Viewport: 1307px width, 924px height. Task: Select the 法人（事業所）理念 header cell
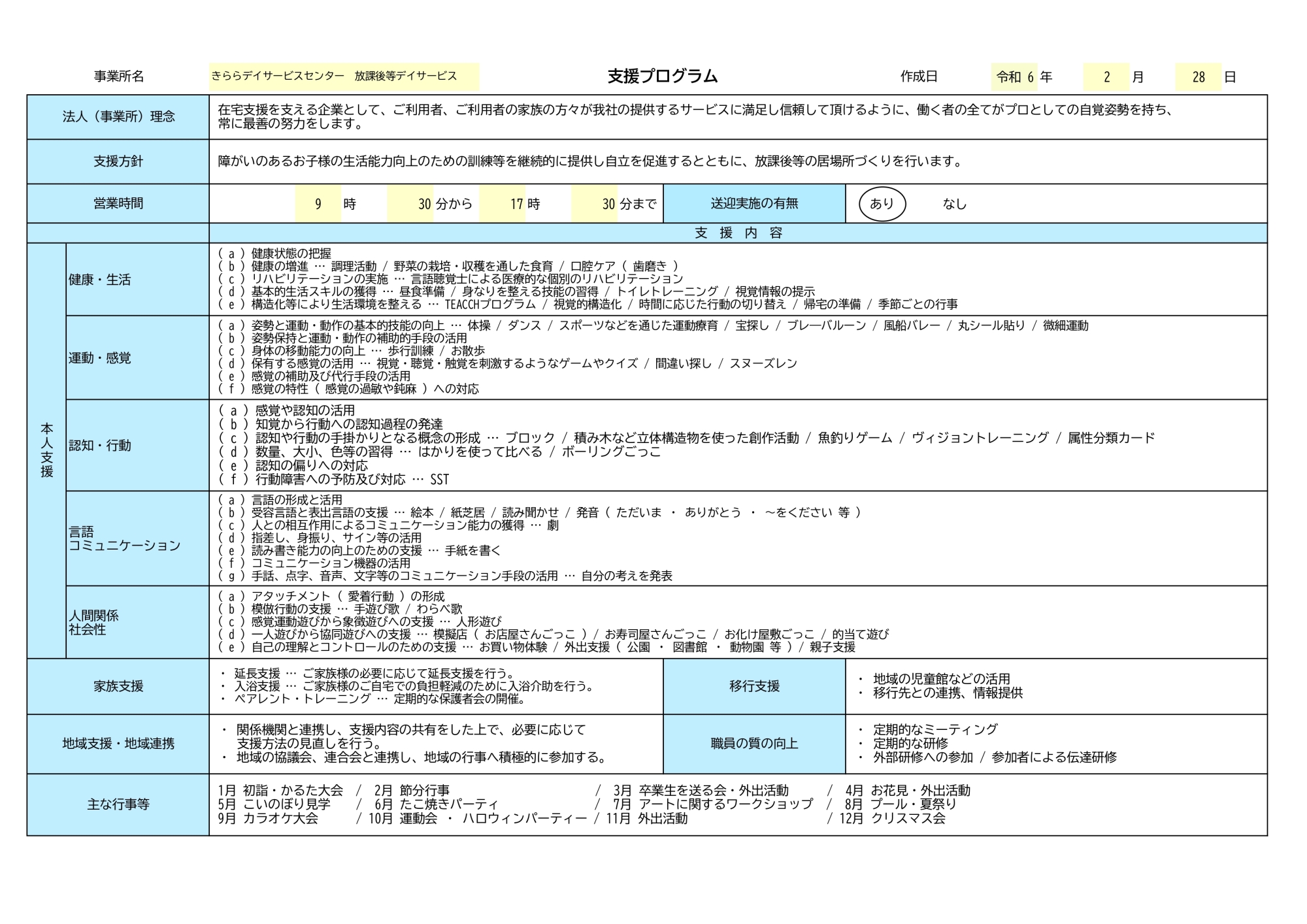tap(118, 117)
